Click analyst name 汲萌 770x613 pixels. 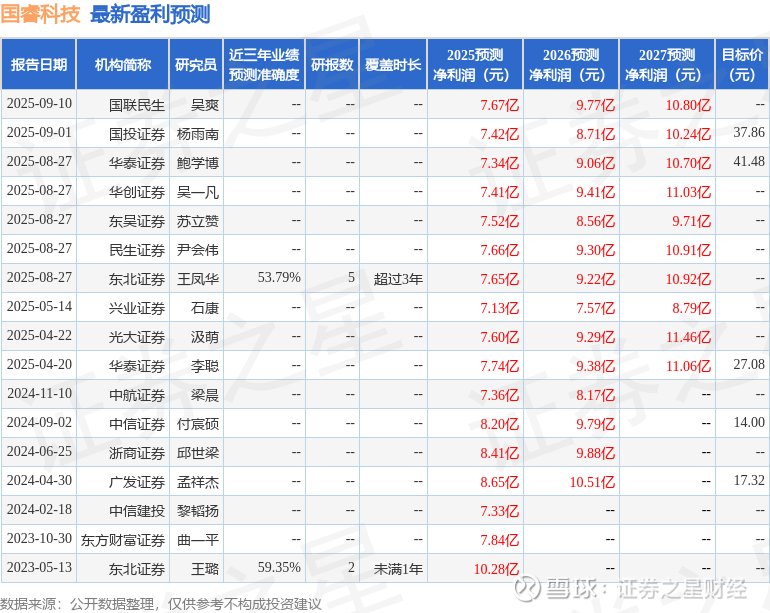[205, 336]
